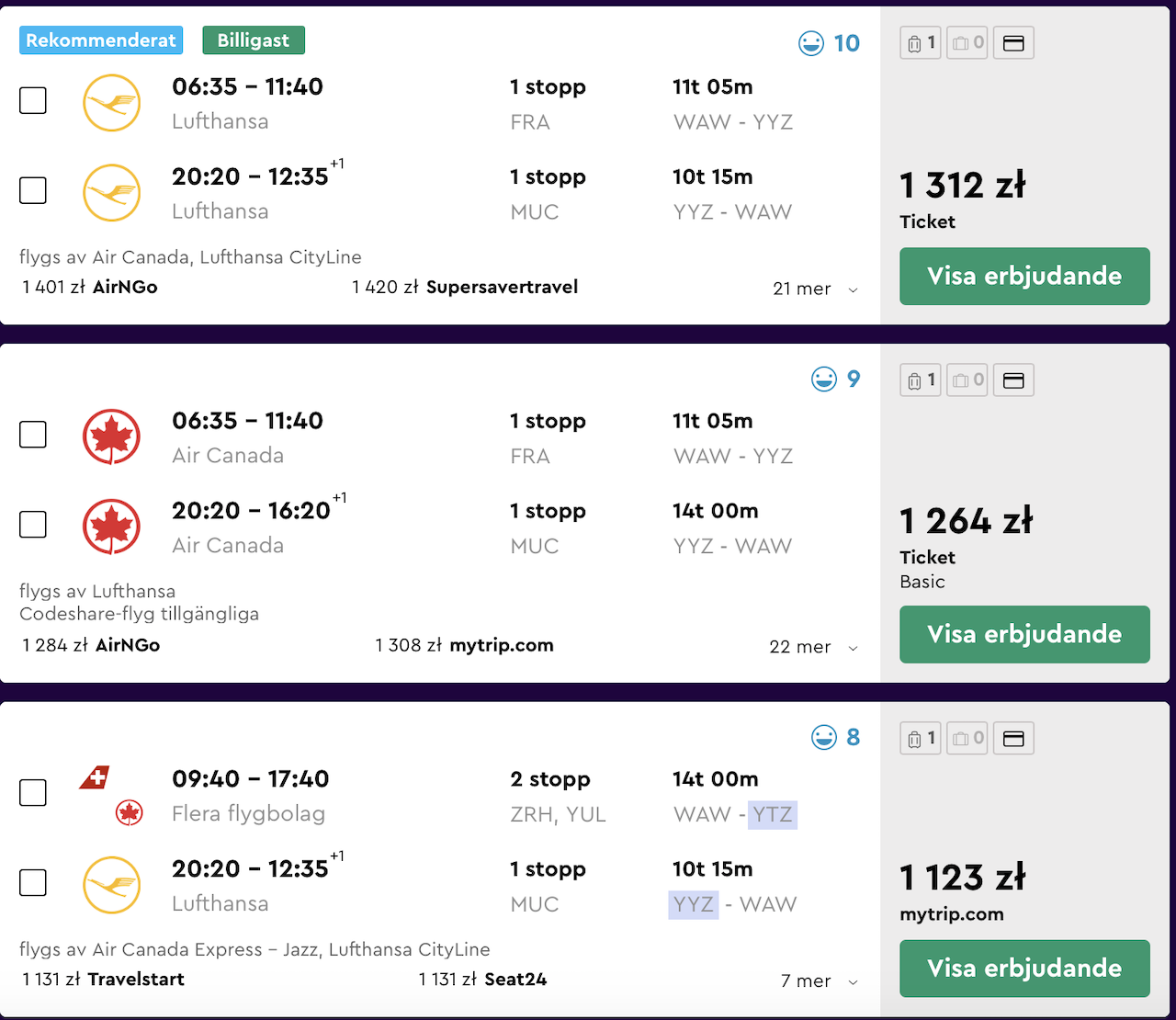This screenshot has width=1176, height=1020.
Task: Expand the 22 mer offers list
Action: point(814,647)
